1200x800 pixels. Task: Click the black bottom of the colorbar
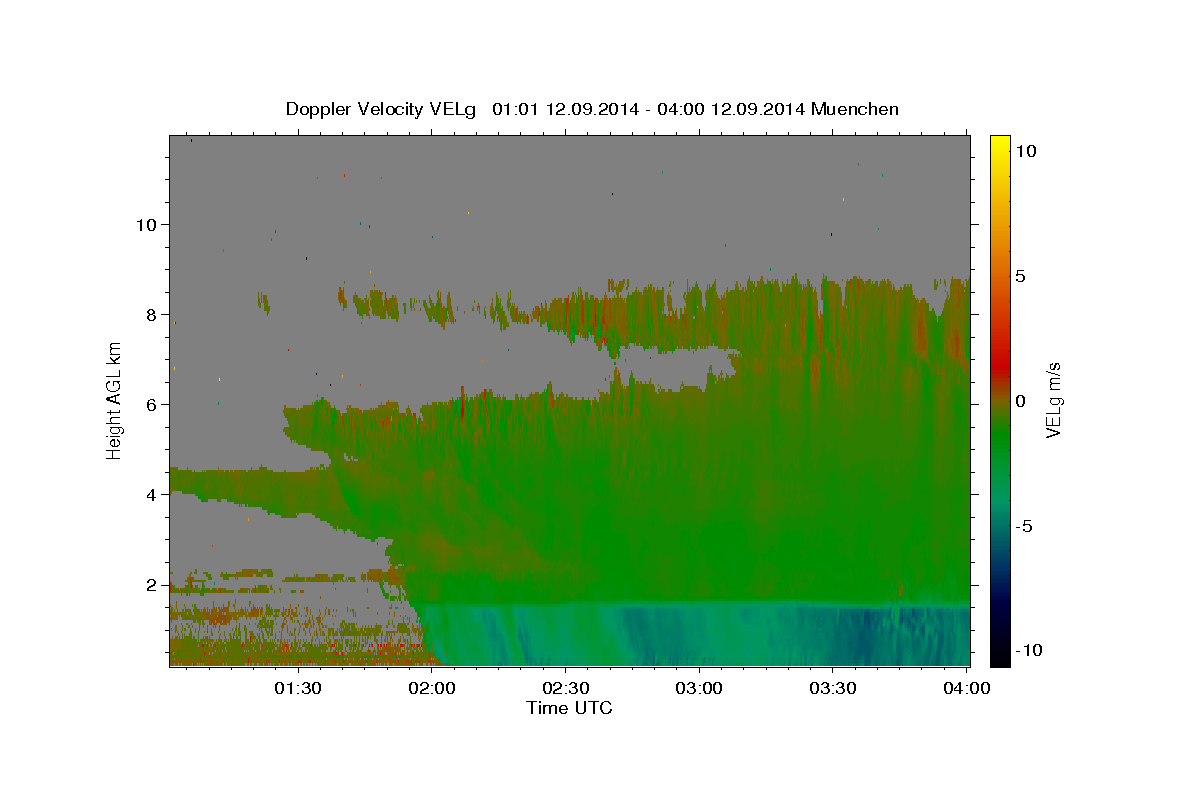pos(999,656)
